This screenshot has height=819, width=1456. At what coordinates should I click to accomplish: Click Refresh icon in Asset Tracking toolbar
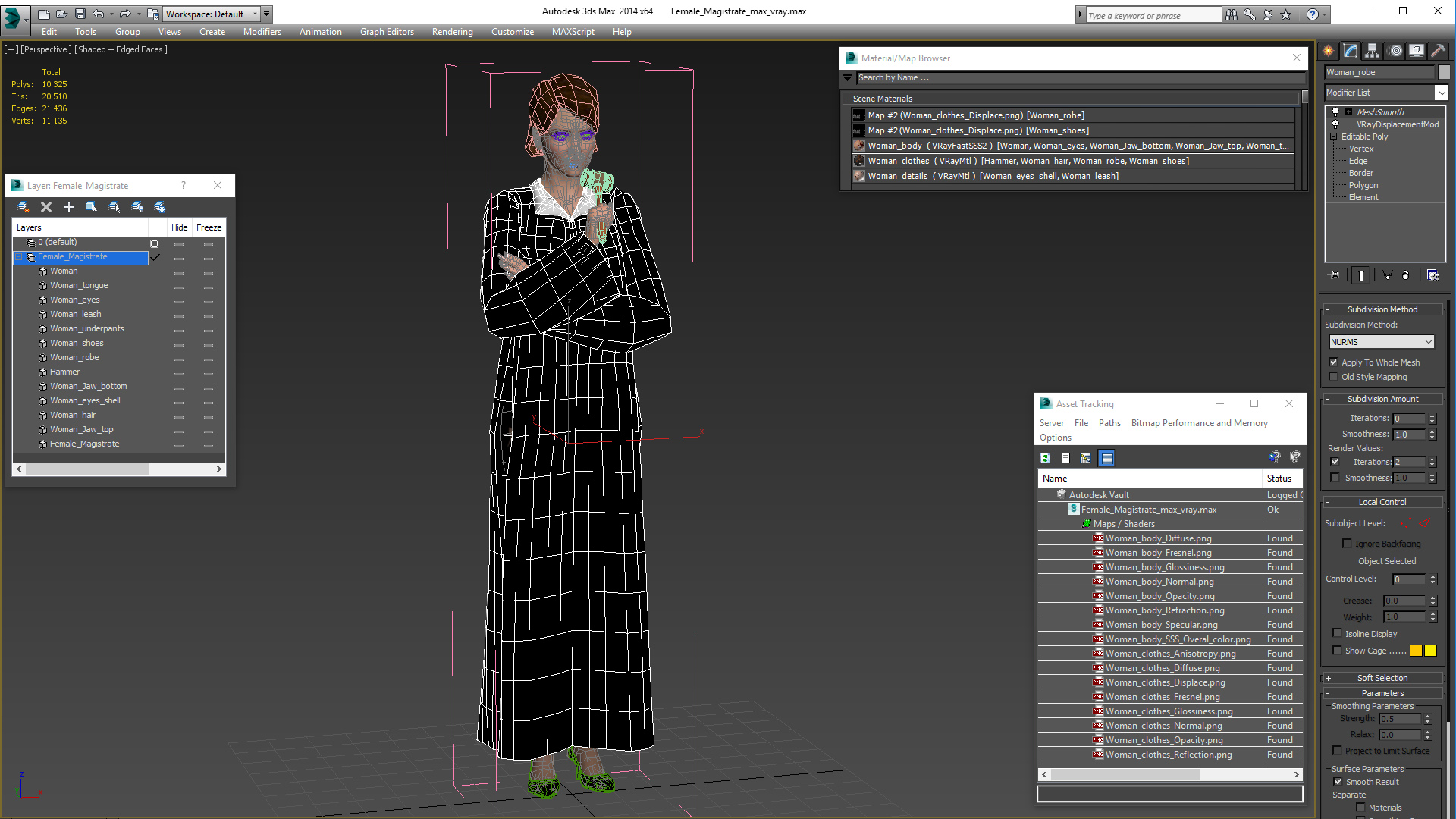pyautogui.click(x=1045, y=458)
